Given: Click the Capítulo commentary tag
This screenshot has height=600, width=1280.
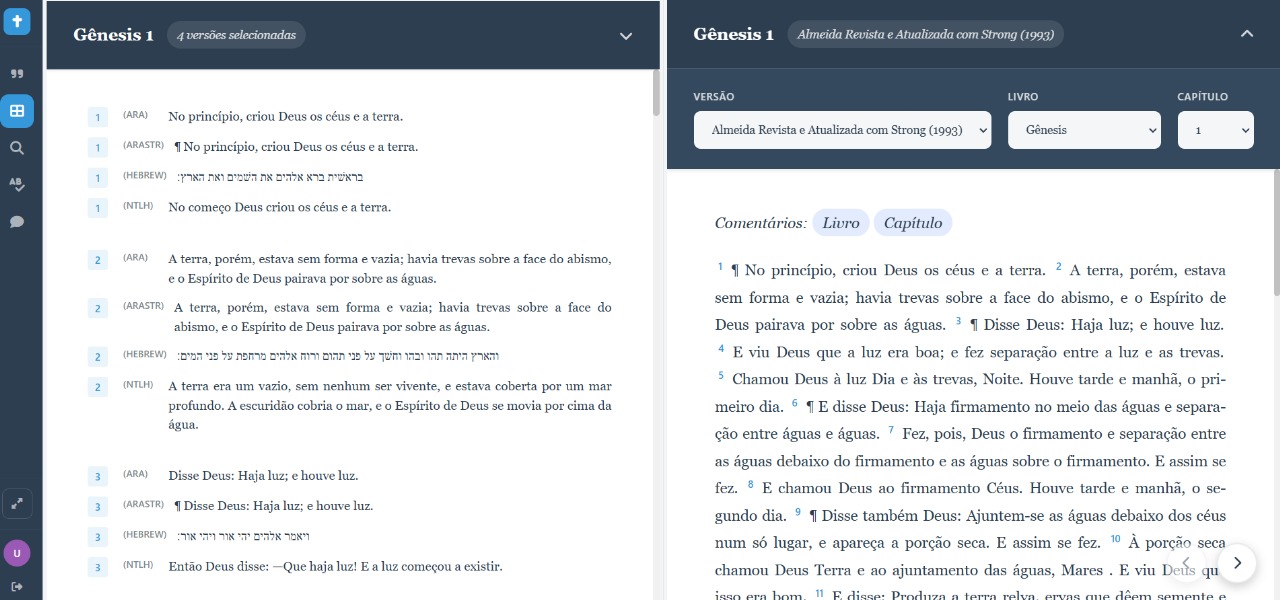Looking at the screenshot, I should tap(912, 223).
